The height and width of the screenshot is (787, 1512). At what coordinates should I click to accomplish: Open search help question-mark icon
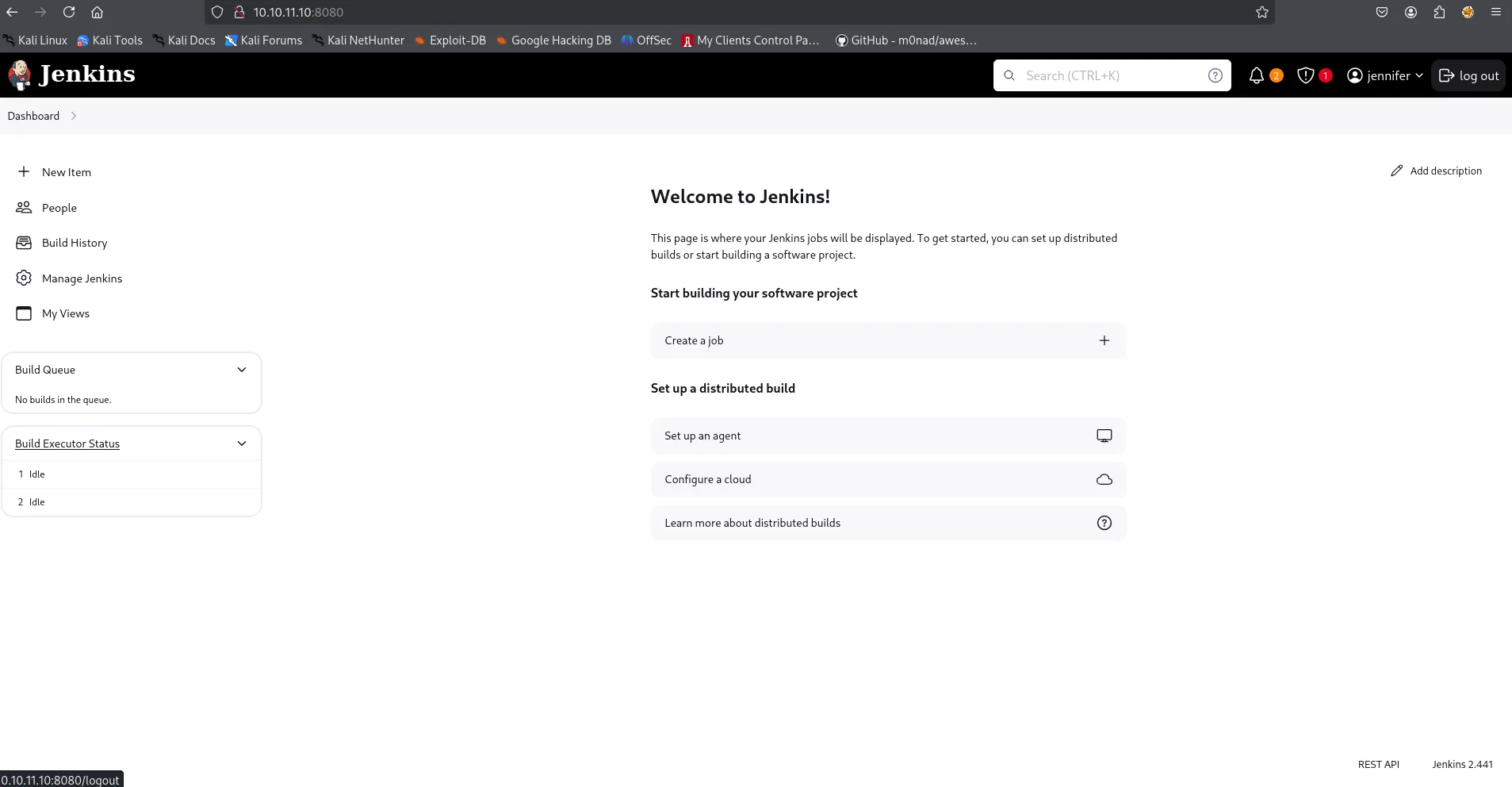[x=1215, y=75]
